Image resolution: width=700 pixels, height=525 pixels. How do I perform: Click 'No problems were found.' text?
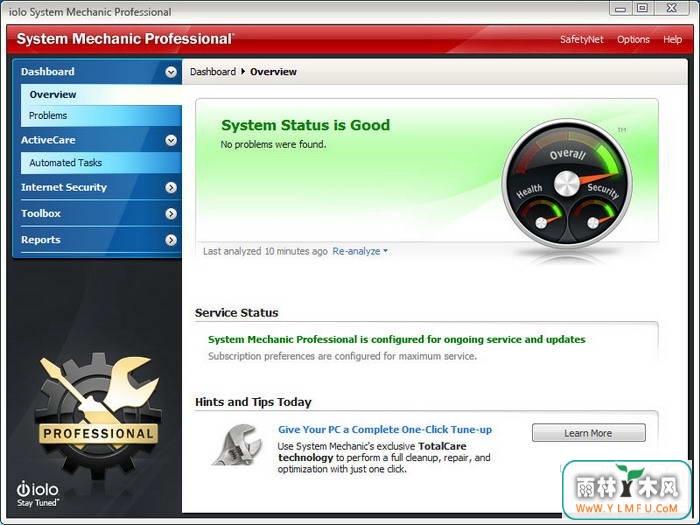[273, 145]
